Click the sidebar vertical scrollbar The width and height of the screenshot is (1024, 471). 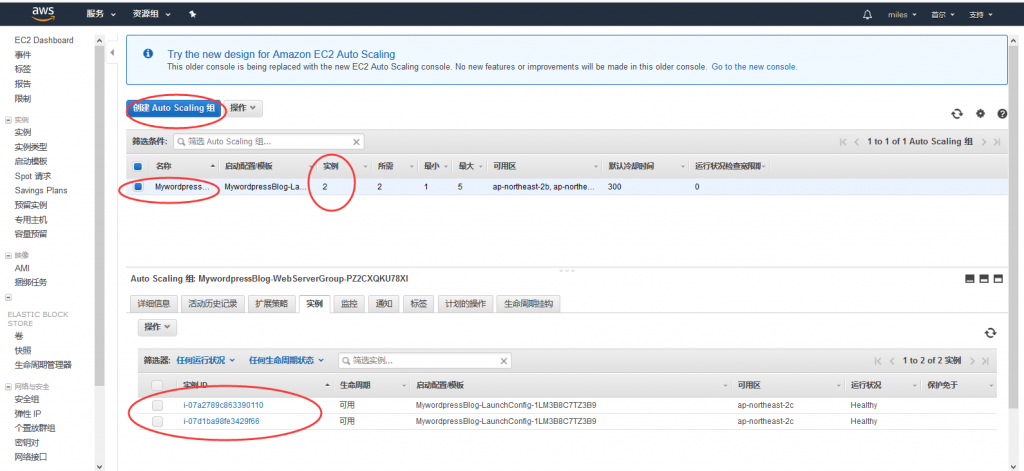(x=99, y=216)
